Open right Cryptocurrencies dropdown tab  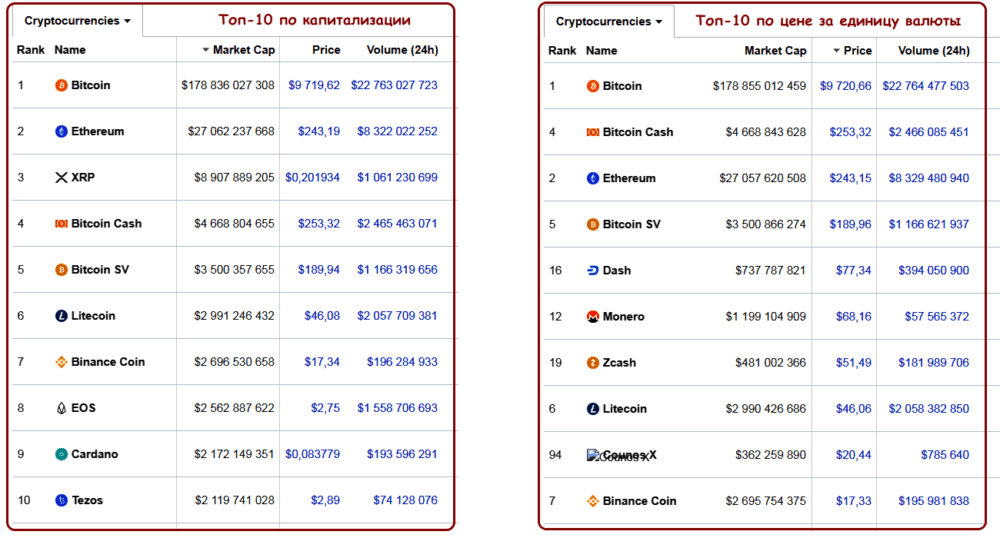coord(608,21)
